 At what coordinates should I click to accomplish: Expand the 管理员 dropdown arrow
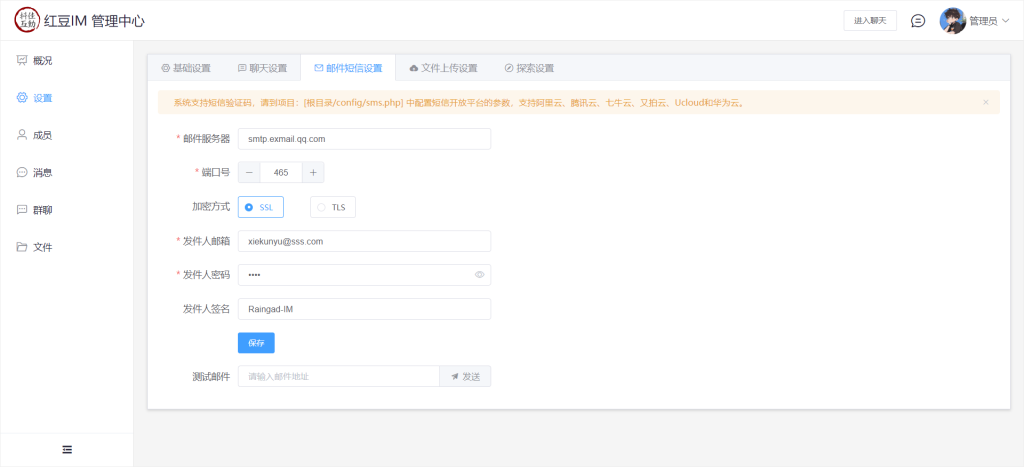point(1005,21)
